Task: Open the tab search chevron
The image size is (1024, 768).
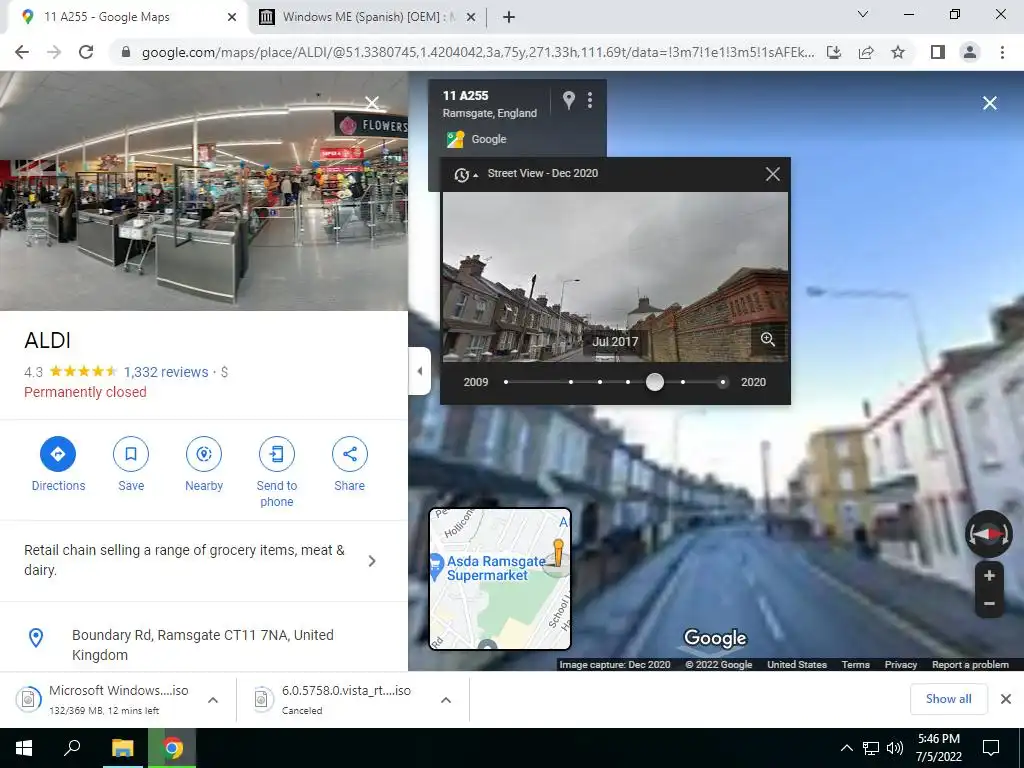Action: point(863,14)
